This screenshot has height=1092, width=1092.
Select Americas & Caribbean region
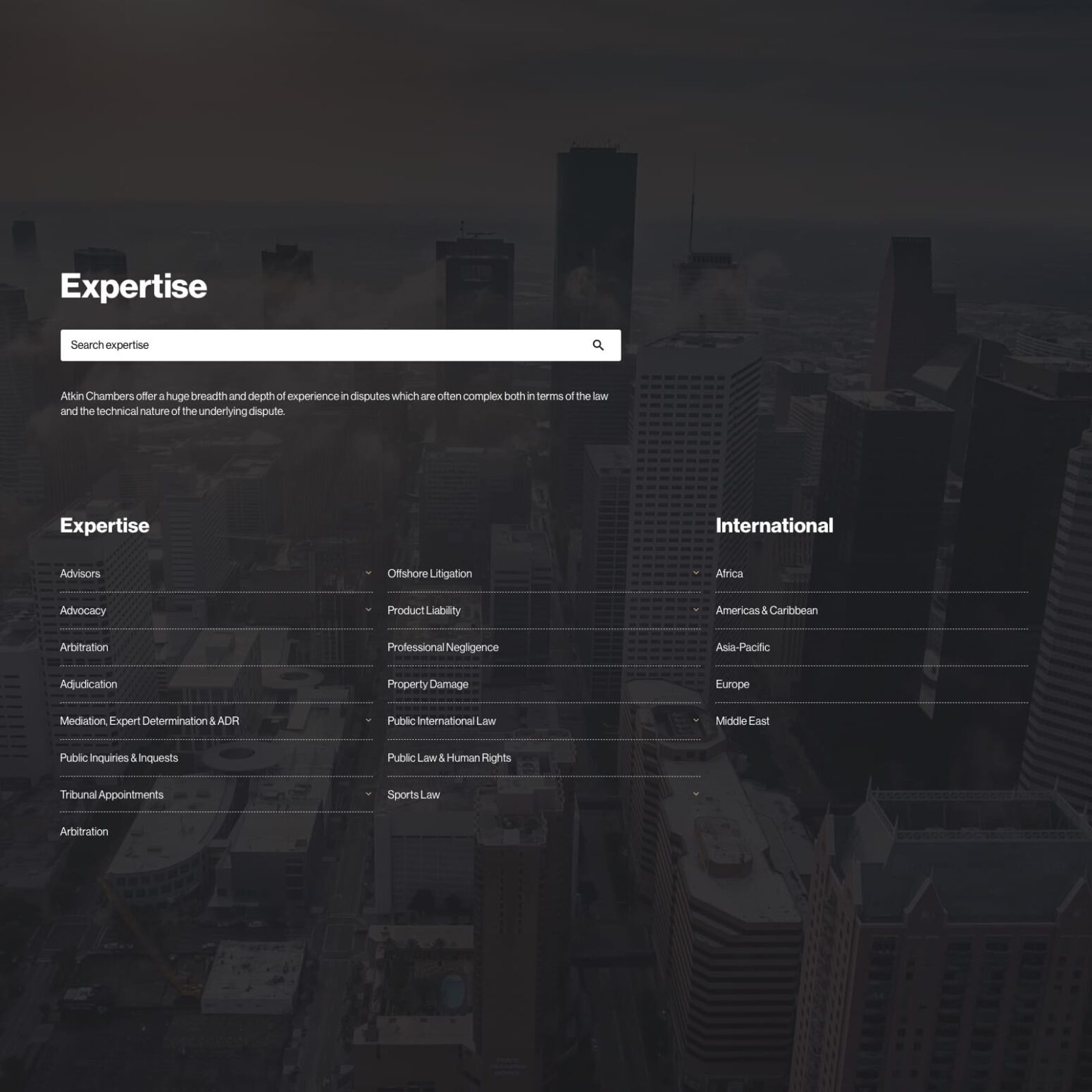click(x=767, y=610)
